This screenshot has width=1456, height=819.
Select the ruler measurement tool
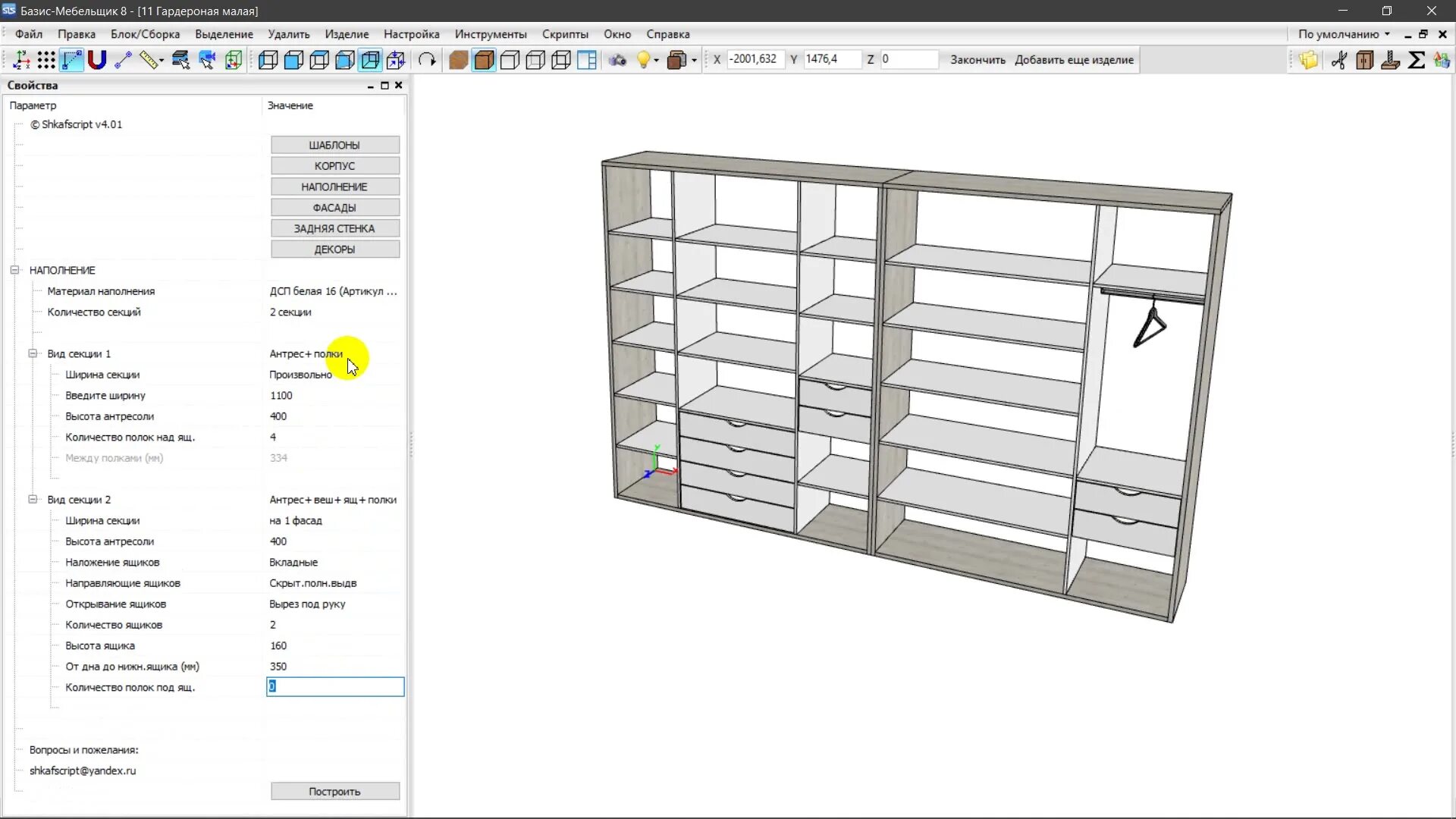(x=149, y=60)
